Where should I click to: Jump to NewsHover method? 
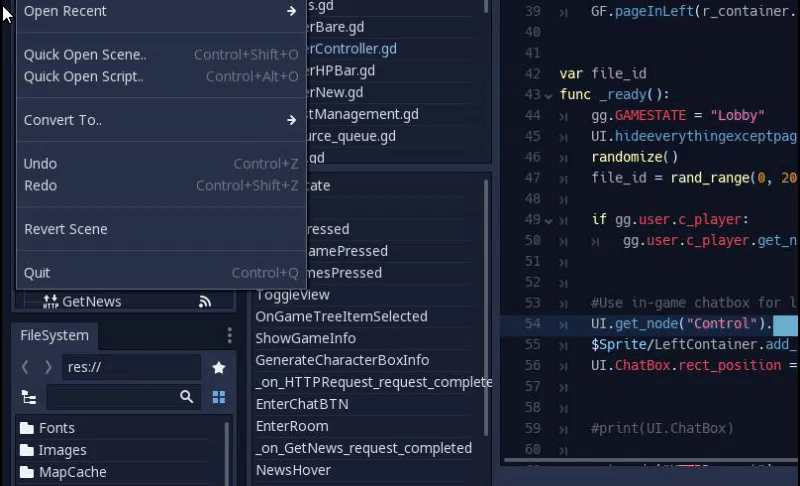click(x=293, y=470)
